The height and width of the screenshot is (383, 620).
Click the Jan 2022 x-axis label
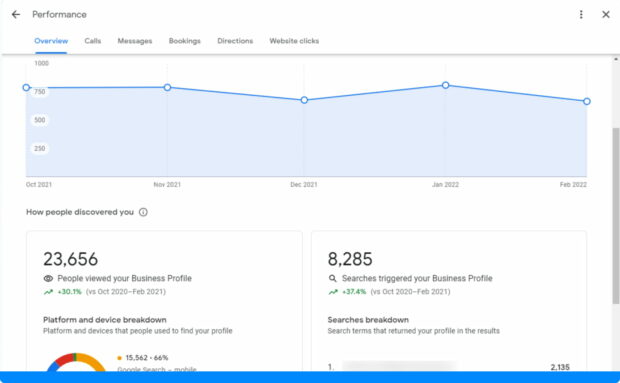point(445,185)
